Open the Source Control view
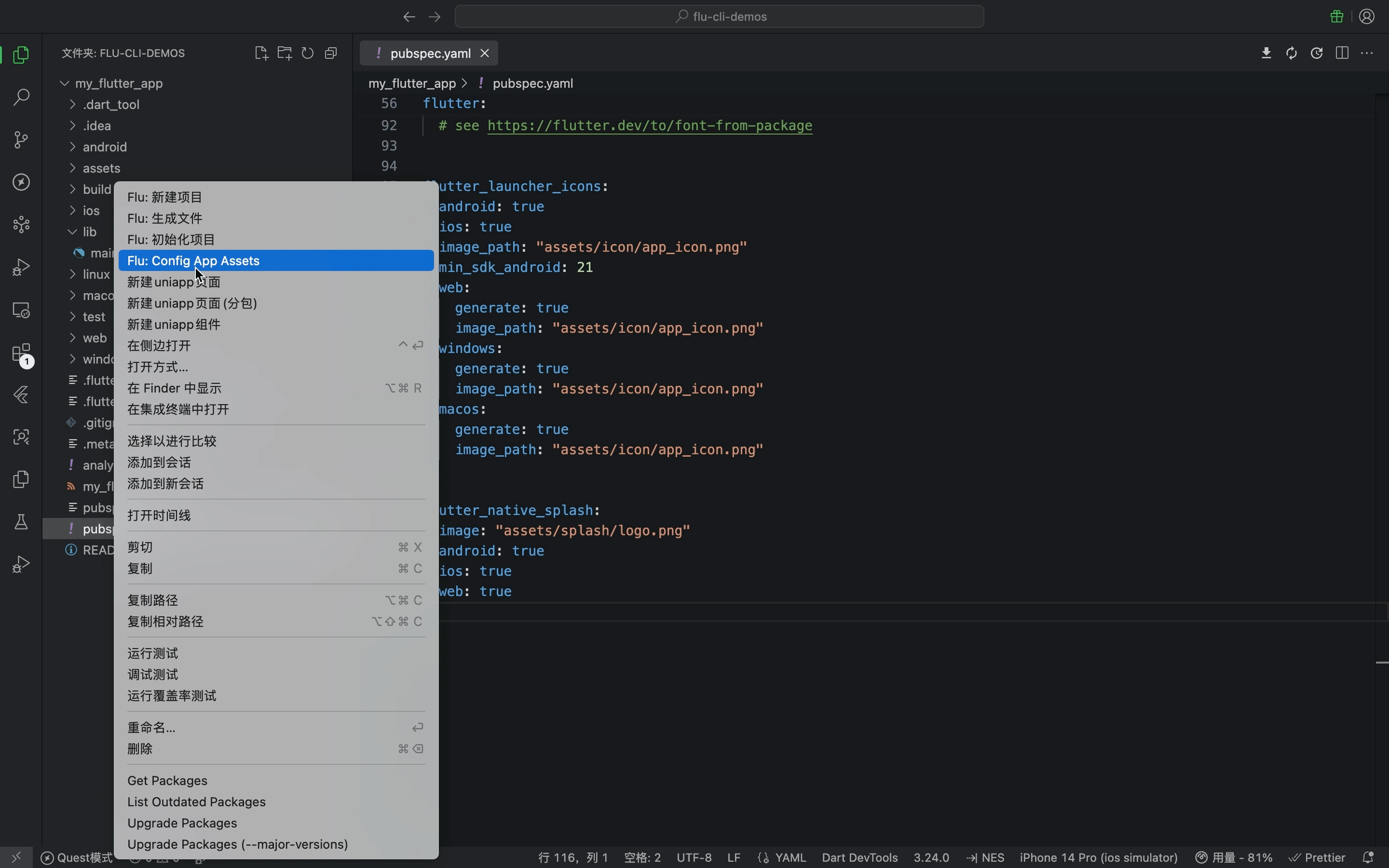The image size is (1389, 868). [x=21, y=139]
